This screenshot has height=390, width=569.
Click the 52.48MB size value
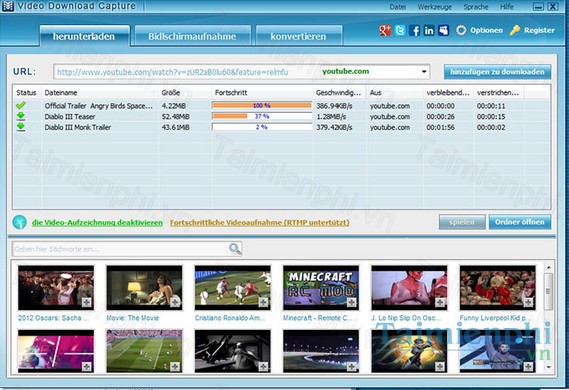[x=176, y=116]
